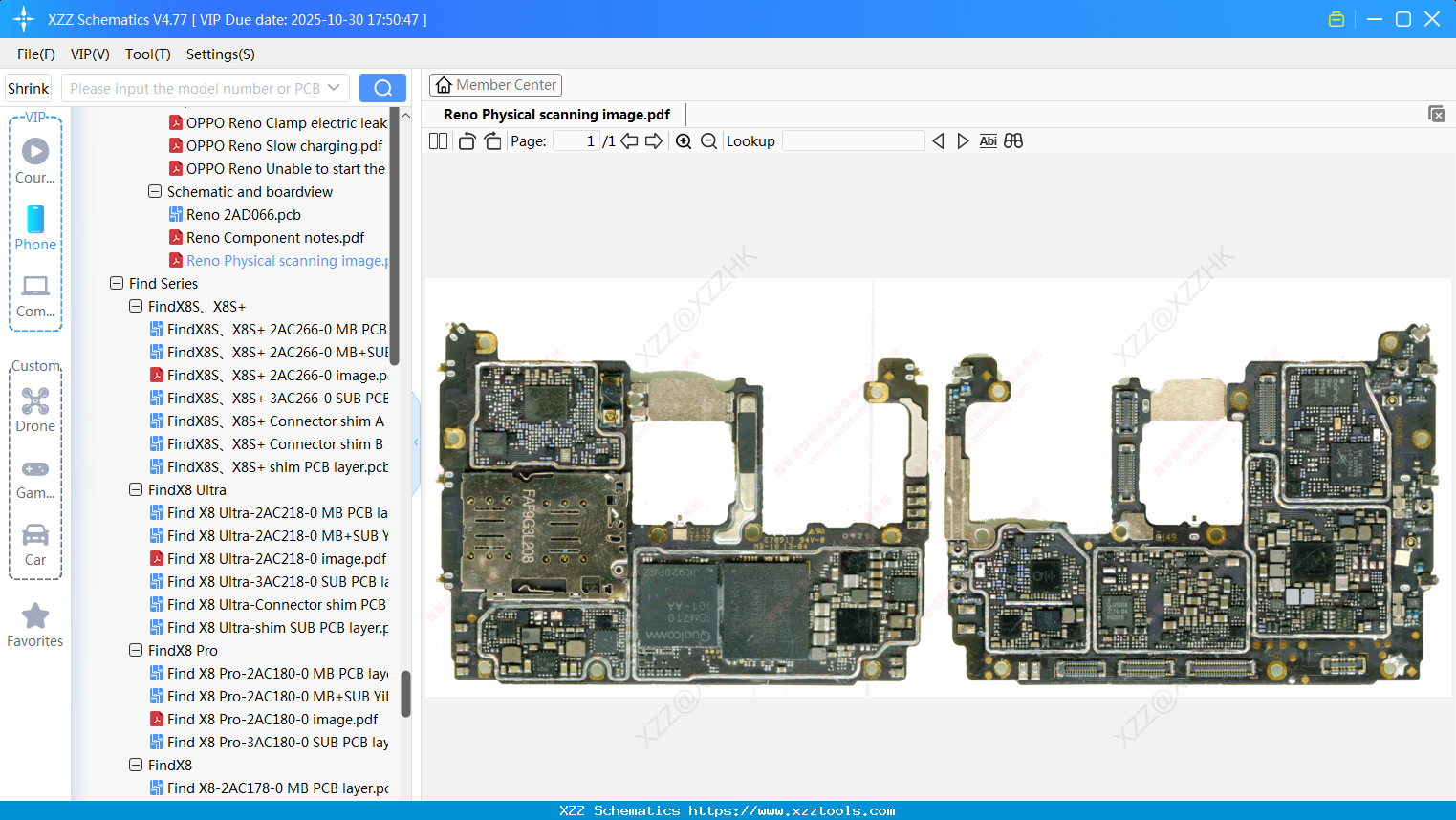Click the Shrink button

click(29, 88)
